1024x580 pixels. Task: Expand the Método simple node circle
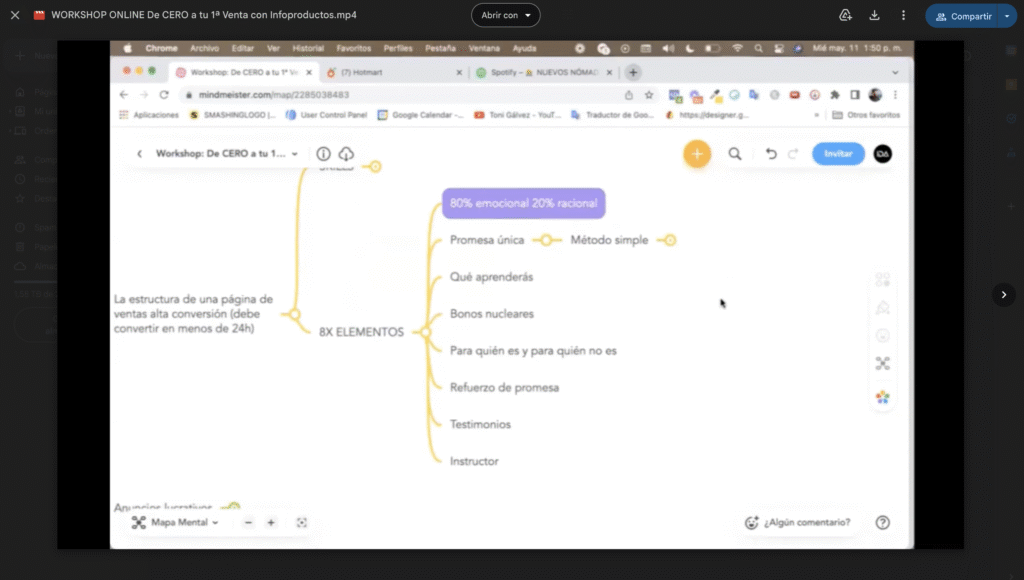pos(670,240)
